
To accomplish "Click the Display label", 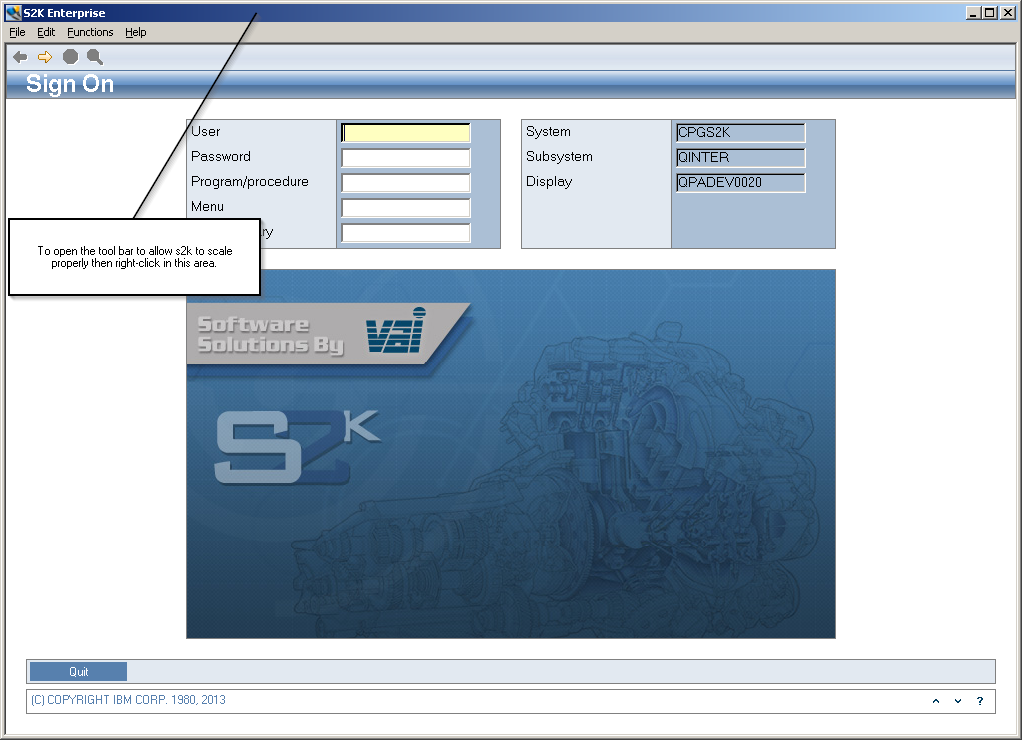I will 549,182.
